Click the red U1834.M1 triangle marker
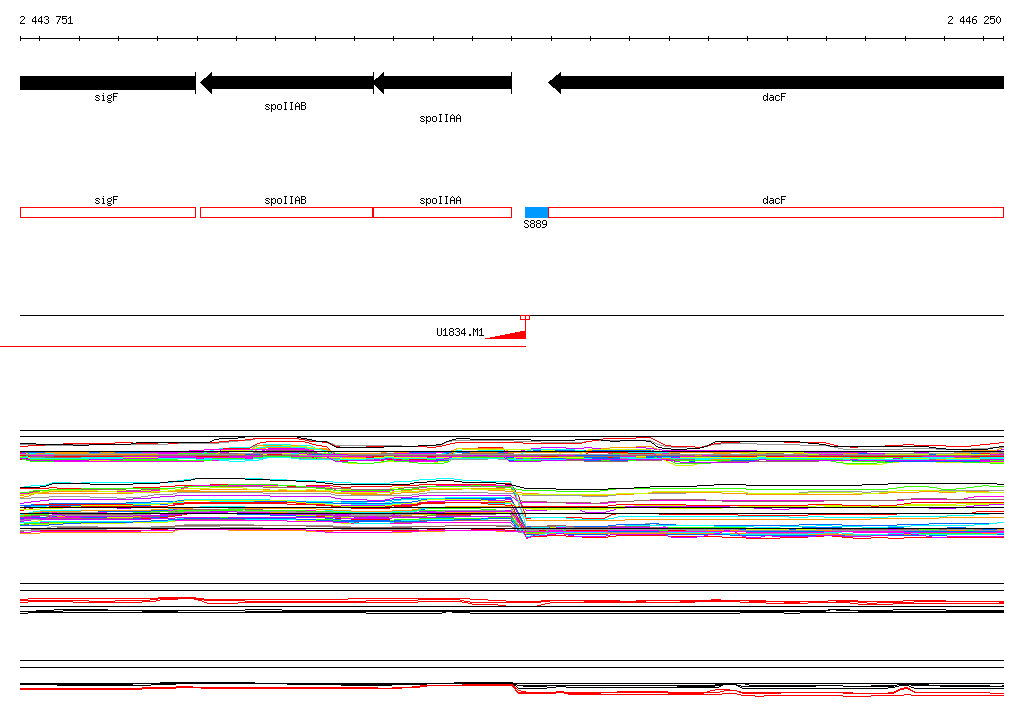The height and width of the screenshot is (714, 1024). 507,334
